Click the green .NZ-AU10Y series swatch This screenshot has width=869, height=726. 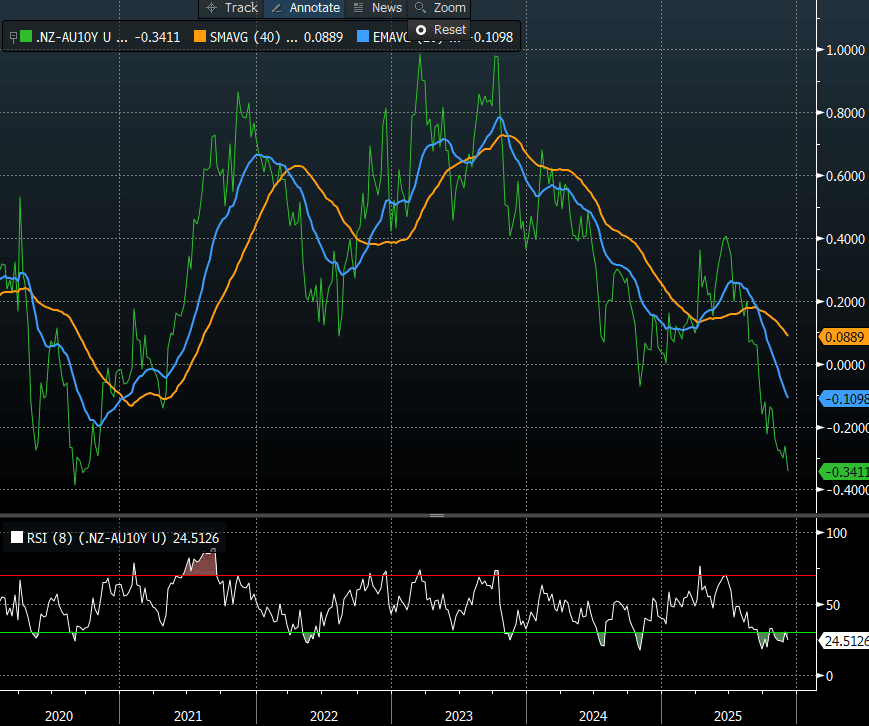(x=27, y=37)
